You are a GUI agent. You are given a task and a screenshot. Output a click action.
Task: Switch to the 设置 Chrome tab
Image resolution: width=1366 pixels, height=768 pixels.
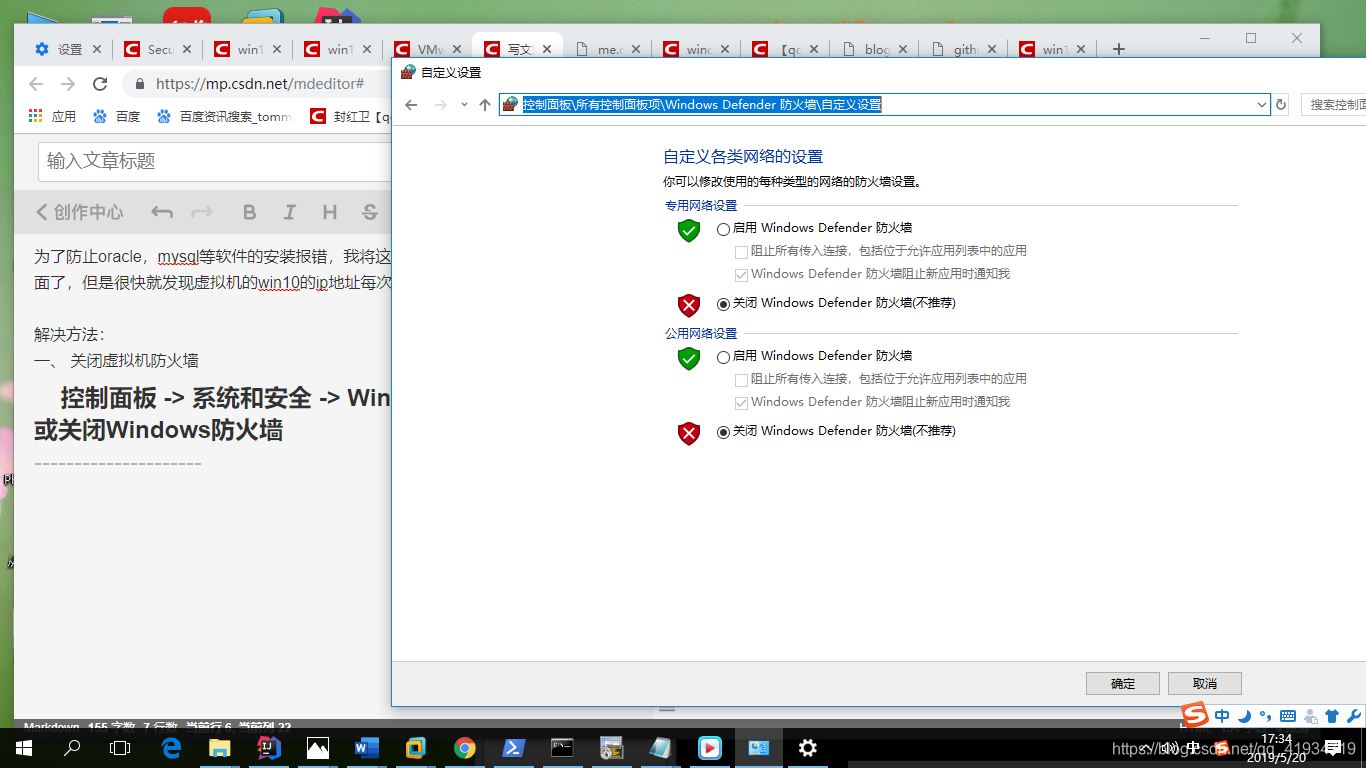[x=68, y=49]
